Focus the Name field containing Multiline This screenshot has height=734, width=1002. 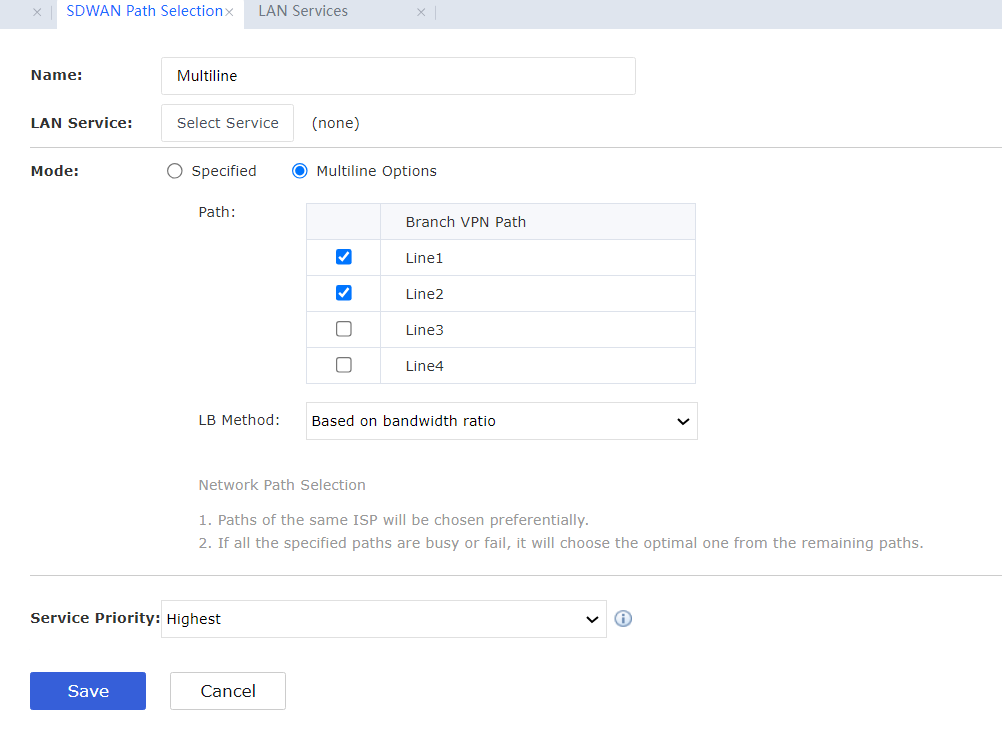[398, 76]
